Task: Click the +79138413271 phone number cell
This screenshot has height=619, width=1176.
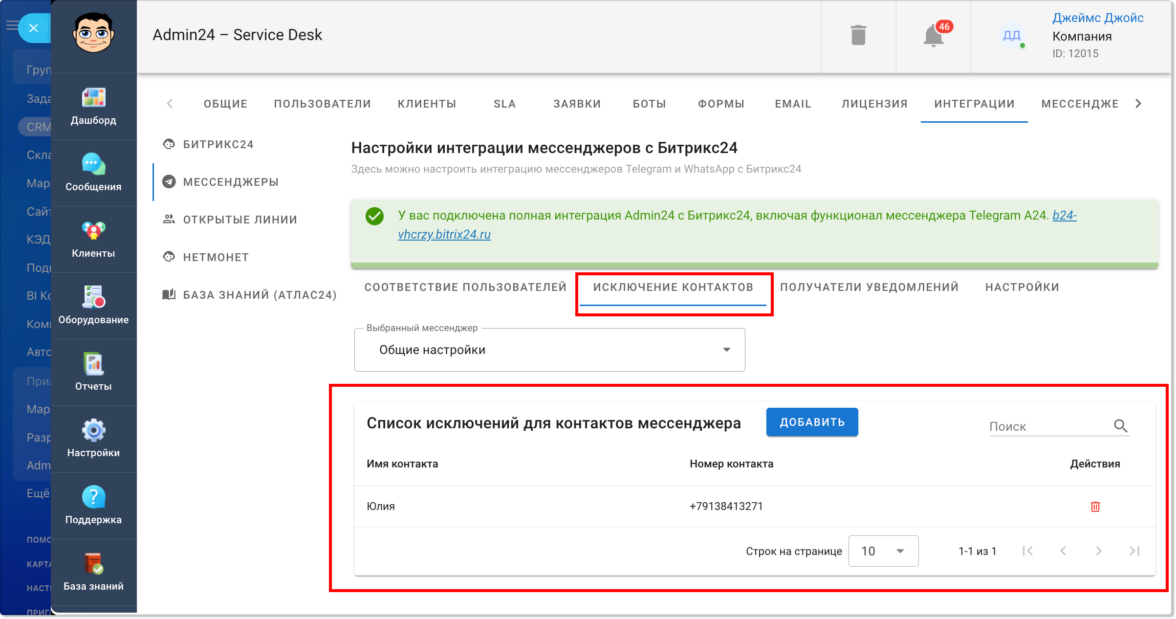Action: [726, 506]
